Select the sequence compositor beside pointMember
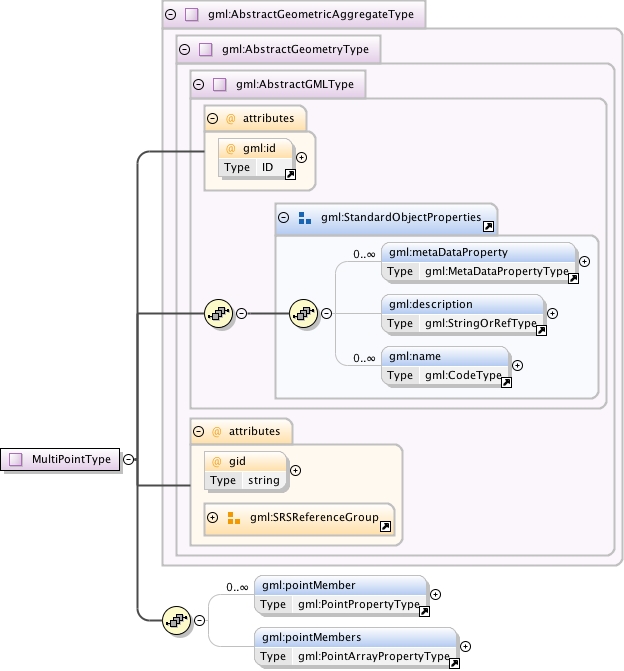This screenshot has width=624, height=671. (177, 620)
